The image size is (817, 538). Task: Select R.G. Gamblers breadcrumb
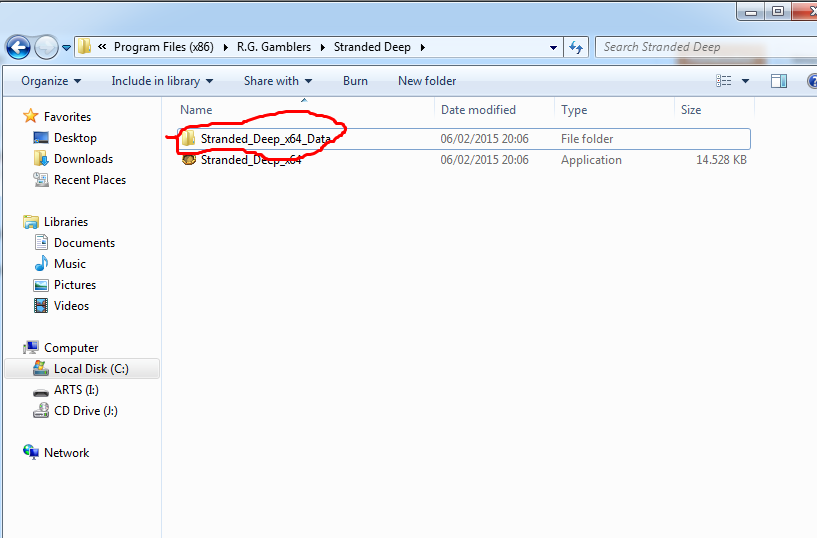[x=274, y=47]
